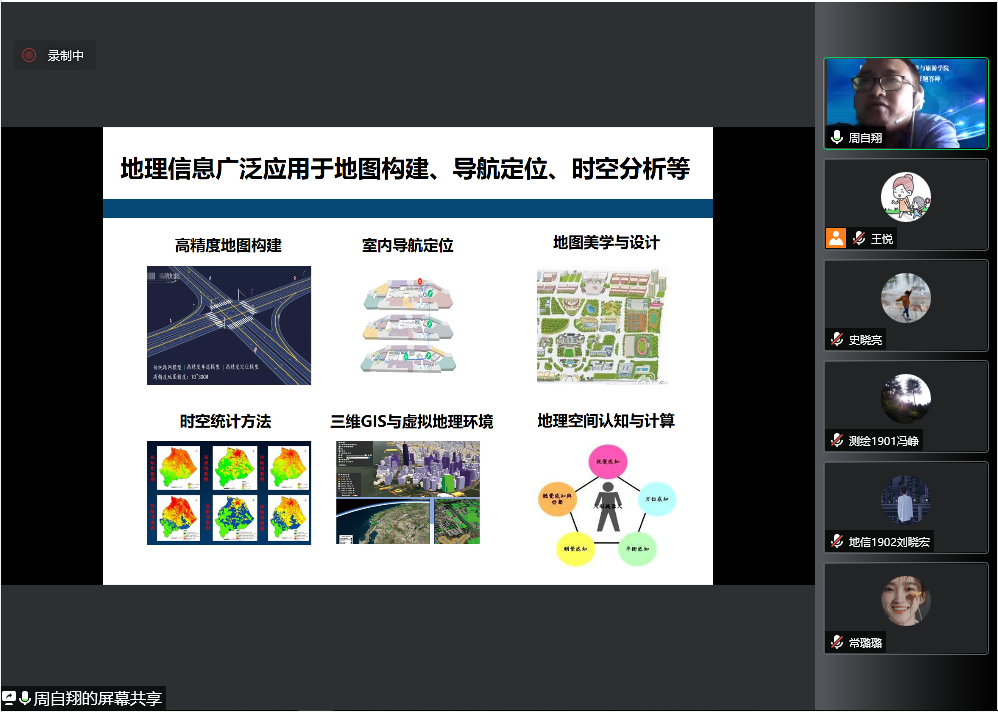
Task: Click muted mic icon for 地信1902刘晓宏
Action: point(837,541)
